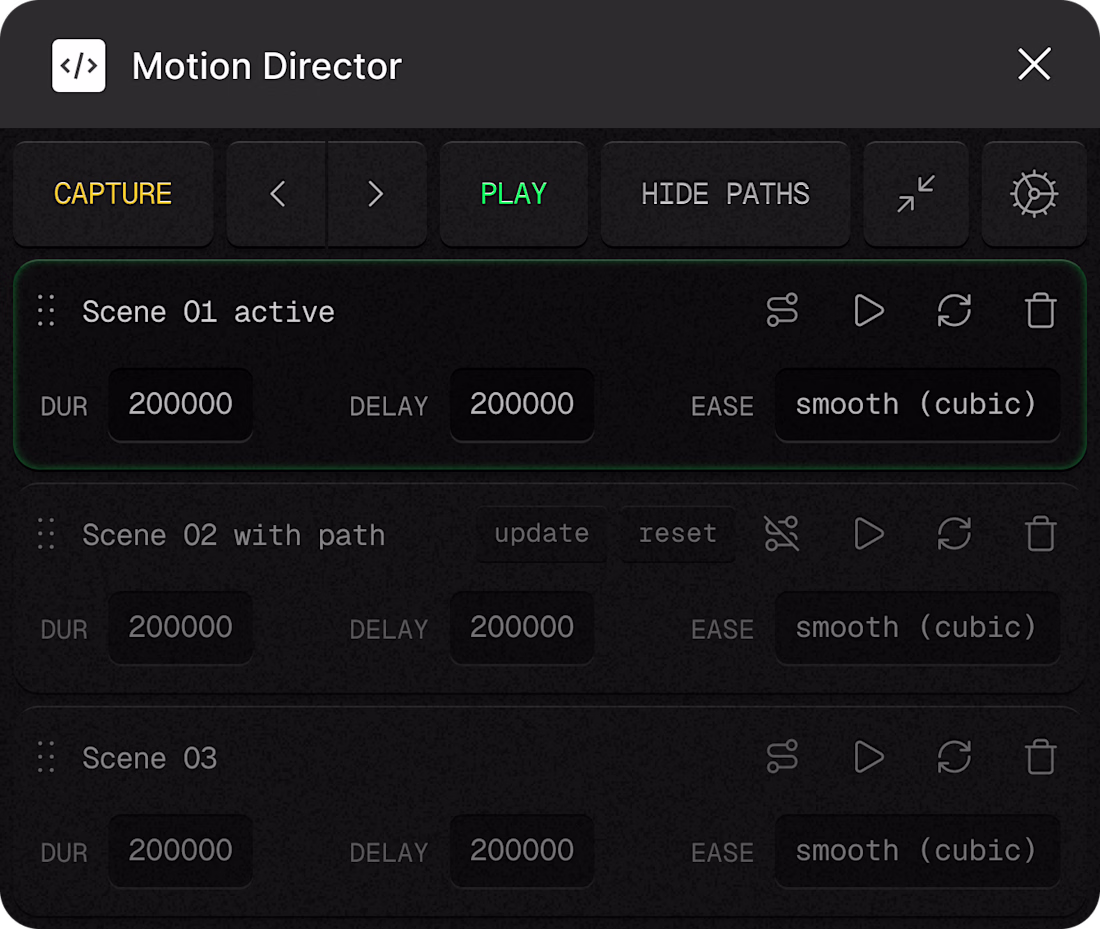Click the update button on Scene 02
The width and height of the screenshot is (1100, 929).
click(x=541, y=534)
